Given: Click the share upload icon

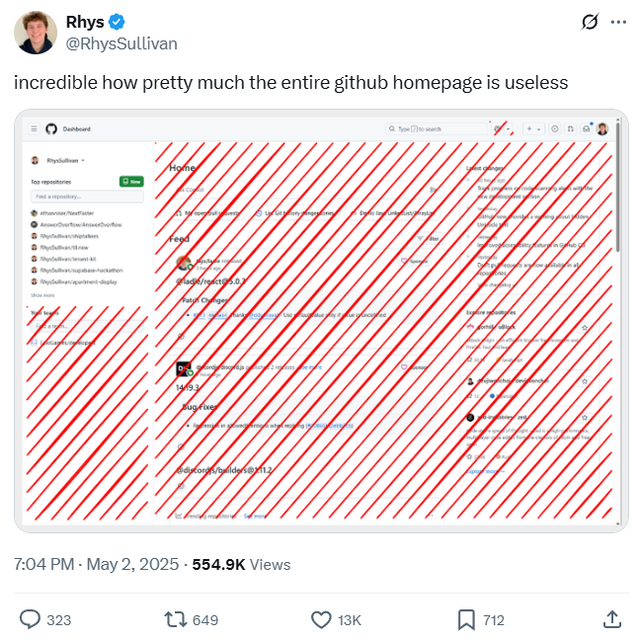Looking at the screenshot, I should point(611,619).
